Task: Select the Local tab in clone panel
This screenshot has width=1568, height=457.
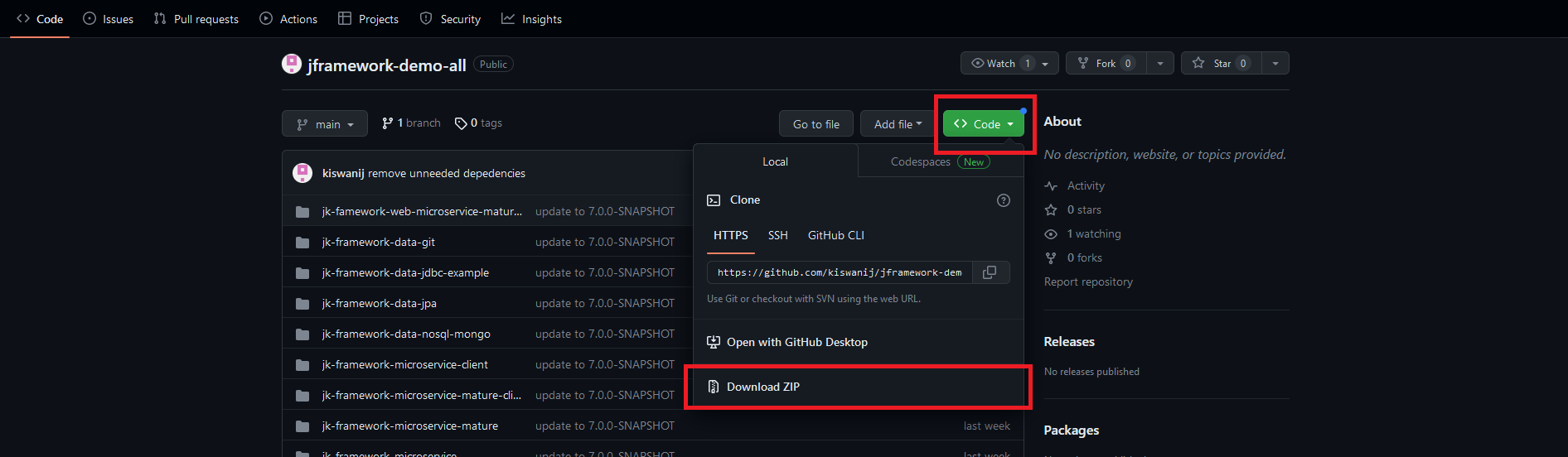Action: click(x=776, y=161)
